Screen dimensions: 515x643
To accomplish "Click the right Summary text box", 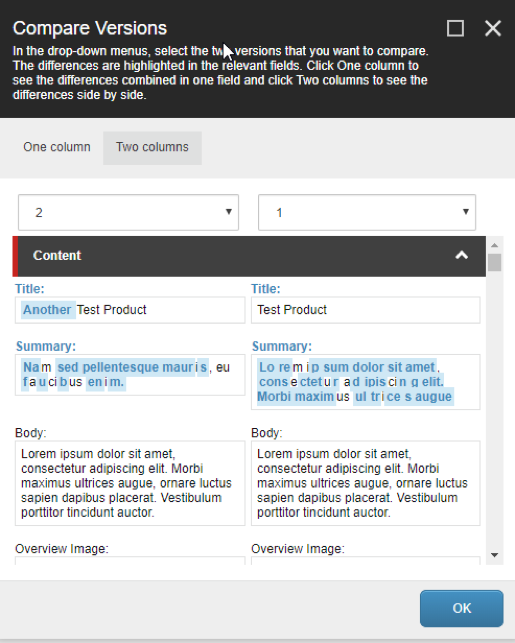I will (x=365, y=382).
